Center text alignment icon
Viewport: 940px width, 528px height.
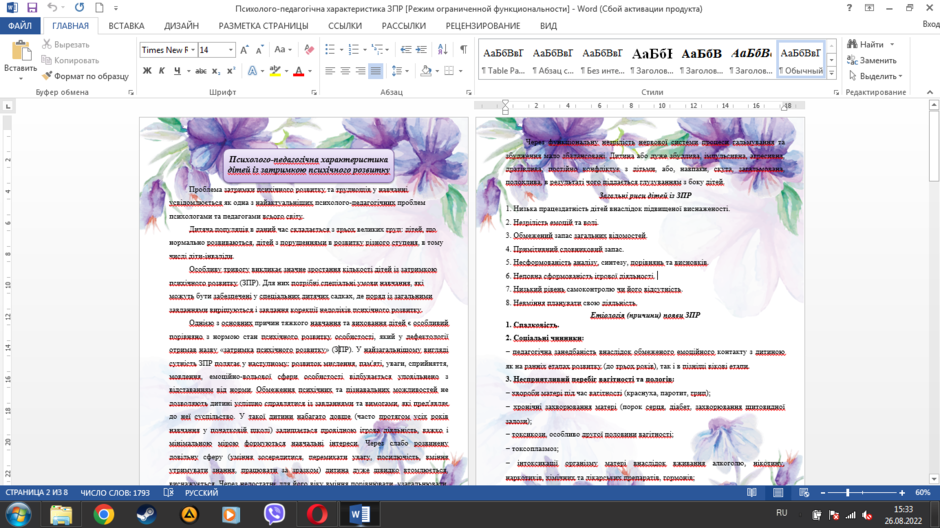(x=345, y=71)
